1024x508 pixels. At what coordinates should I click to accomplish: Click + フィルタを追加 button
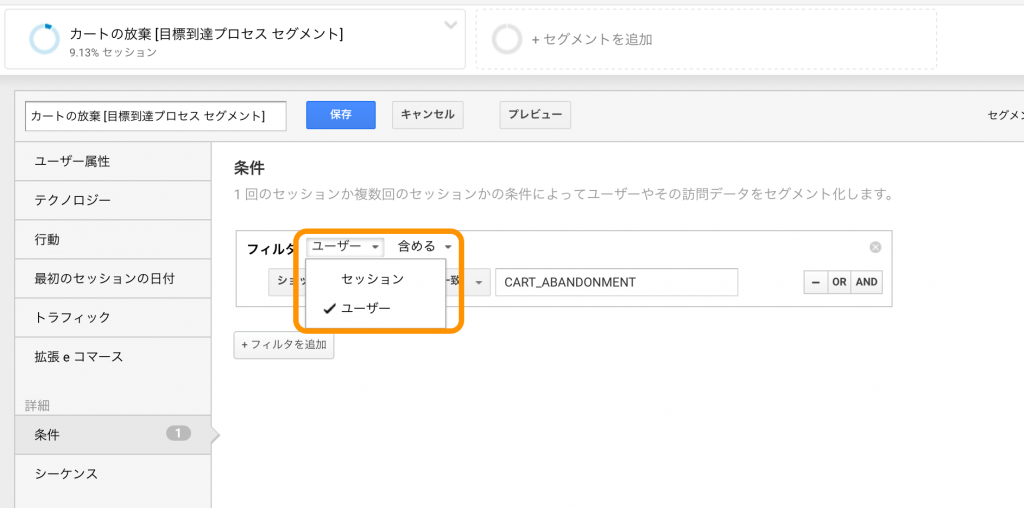284,345
